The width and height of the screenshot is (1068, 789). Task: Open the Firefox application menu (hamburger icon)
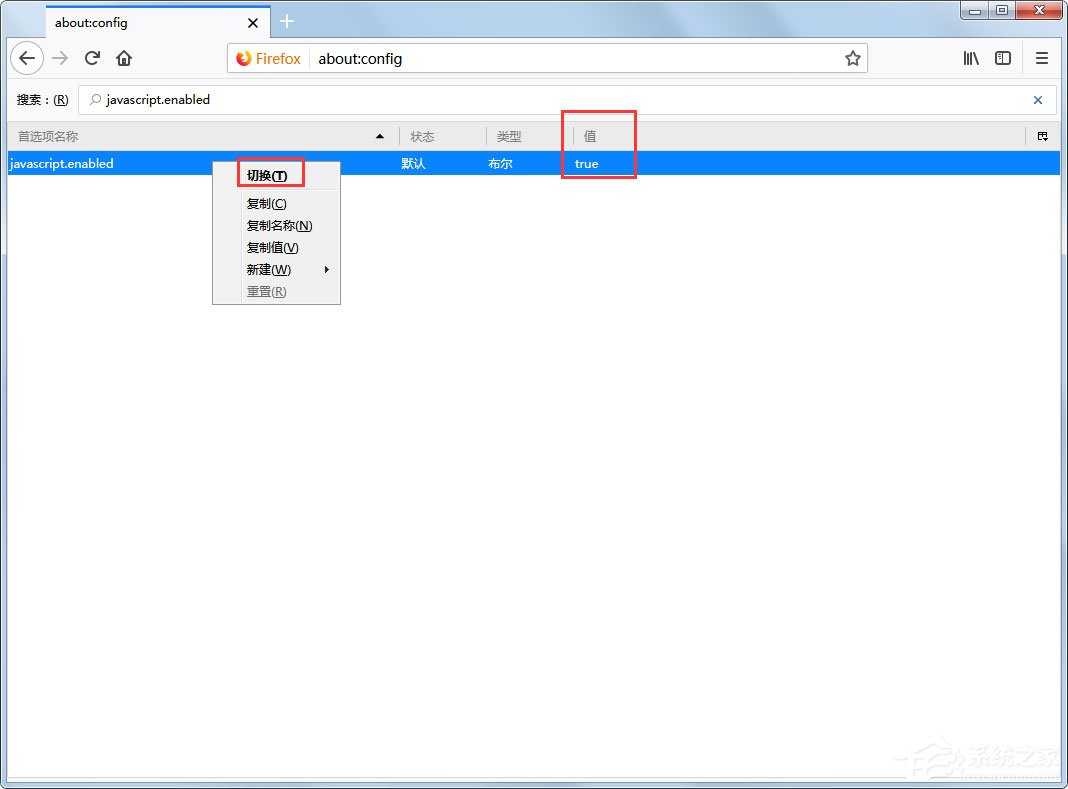[1041, 58]
